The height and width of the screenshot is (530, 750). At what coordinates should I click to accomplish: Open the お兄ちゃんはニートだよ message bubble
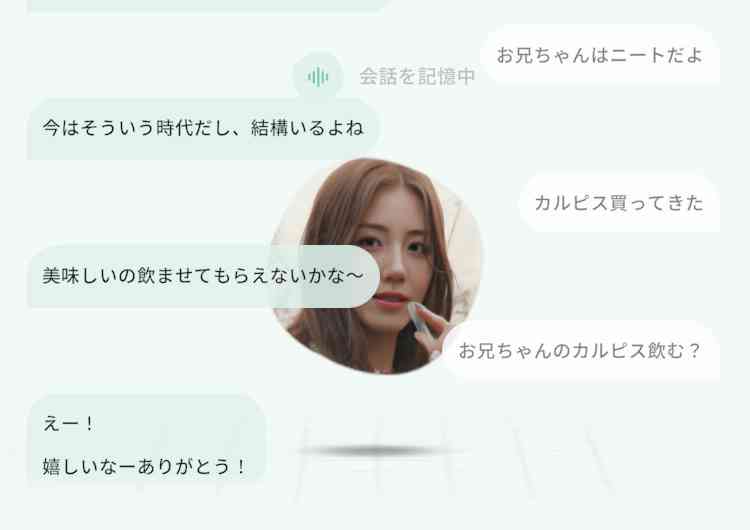[600, 55]
